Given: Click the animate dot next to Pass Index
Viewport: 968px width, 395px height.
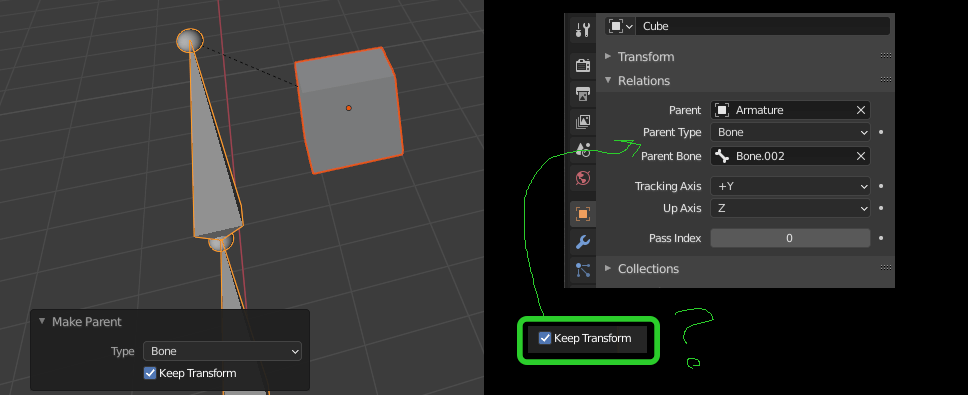Looking at the screenshot, I should pyautogui.click(x=881, y=238).
